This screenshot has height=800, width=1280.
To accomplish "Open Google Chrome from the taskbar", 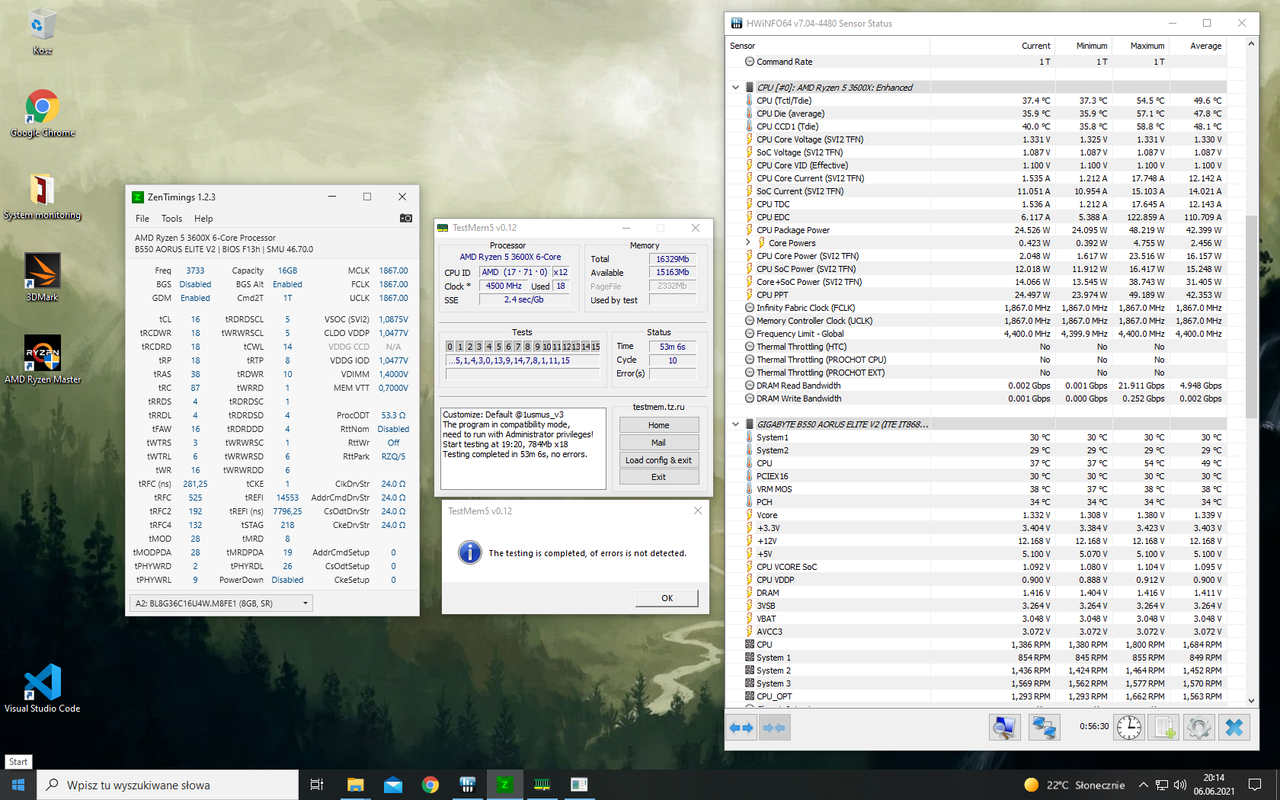I will pyautogui.click(x=429, y=784).
